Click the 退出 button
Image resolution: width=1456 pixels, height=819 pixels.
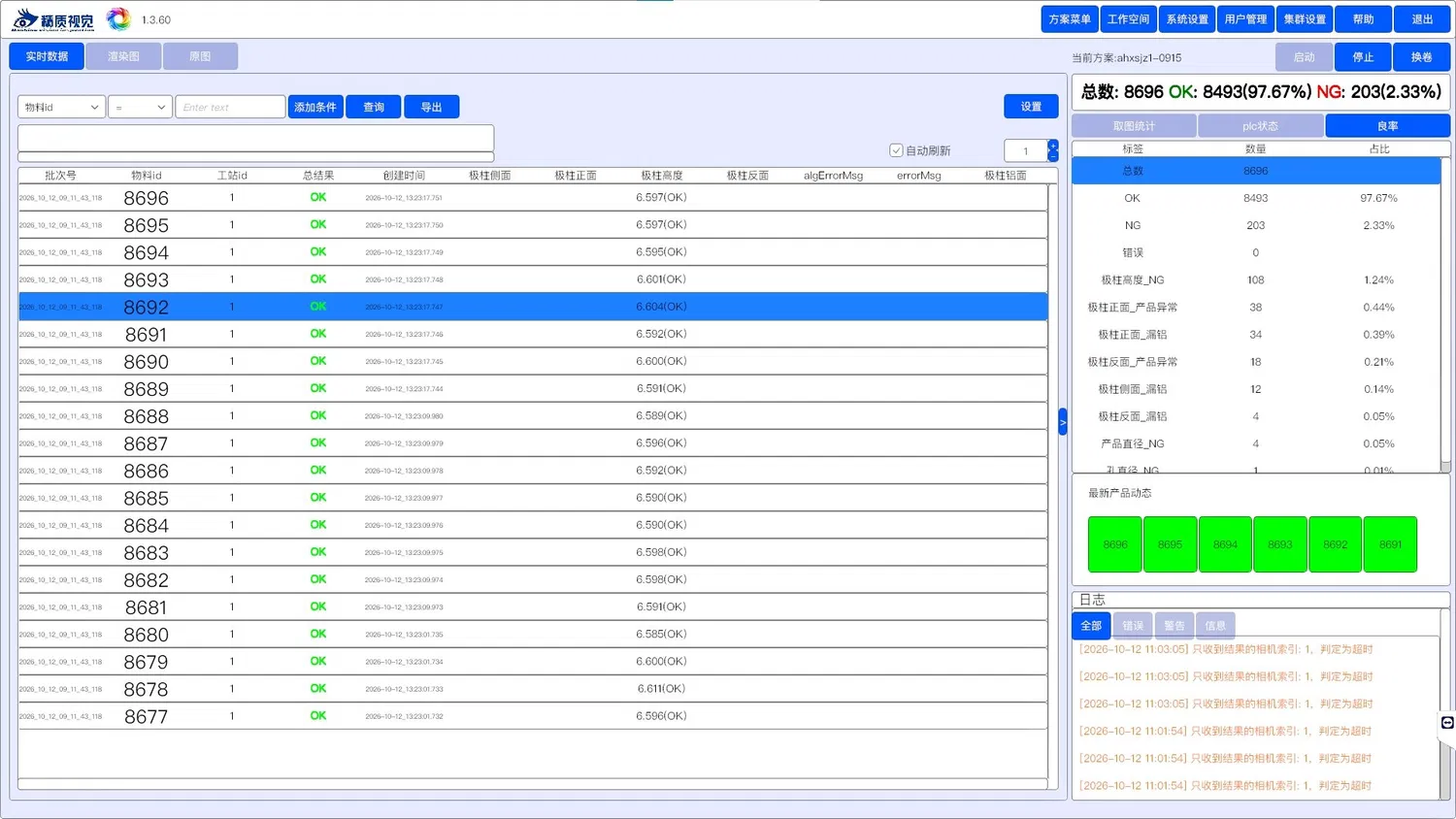pyautogui.click(x=1422, y=19)
